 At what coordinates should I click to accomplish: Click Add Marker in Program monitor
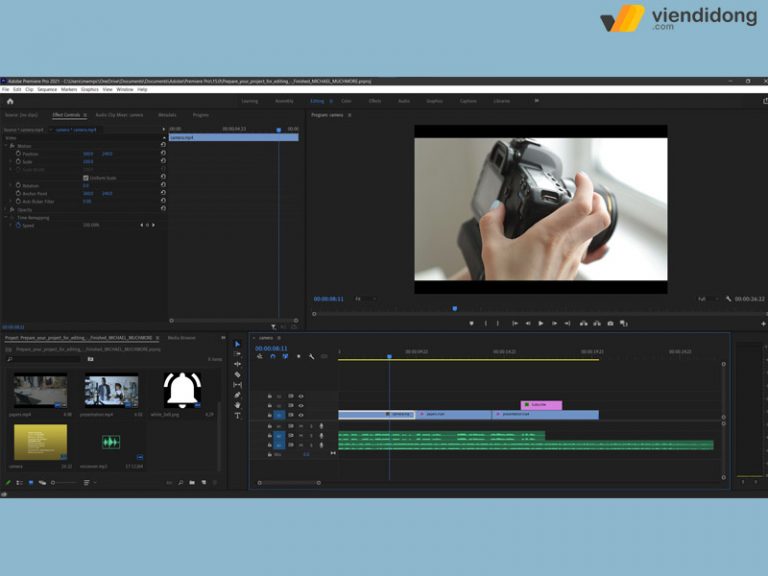pyautogui.click(x=472, y=323)
